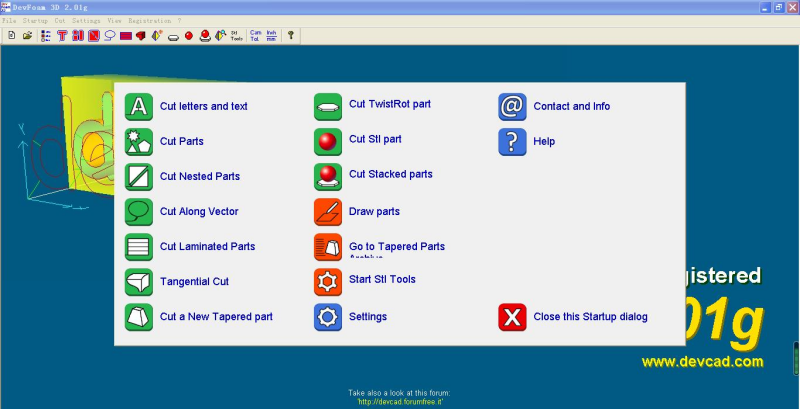Click the green shapes 'Cut Parts' icon
800x409 pixels.
point(139,142)
